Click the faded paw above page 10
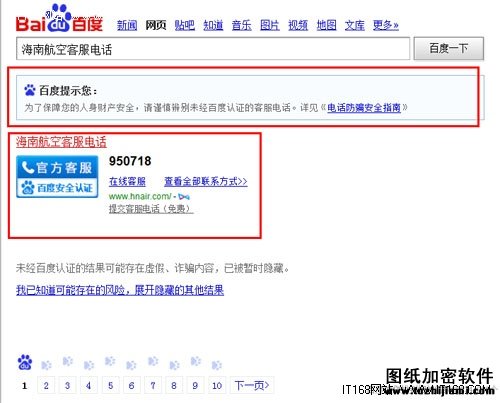 point(217,365)
